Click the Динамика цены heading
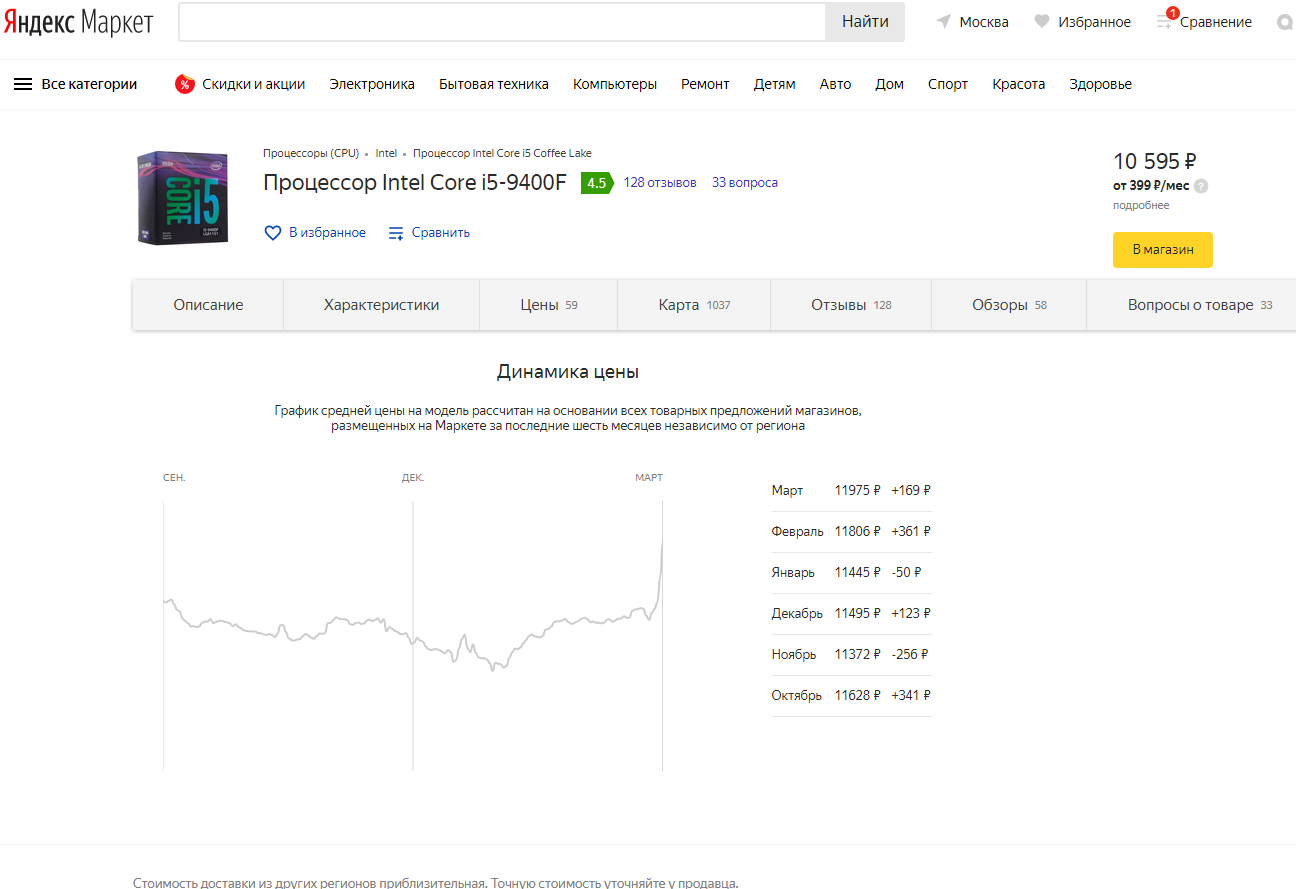 click(568, 372)
